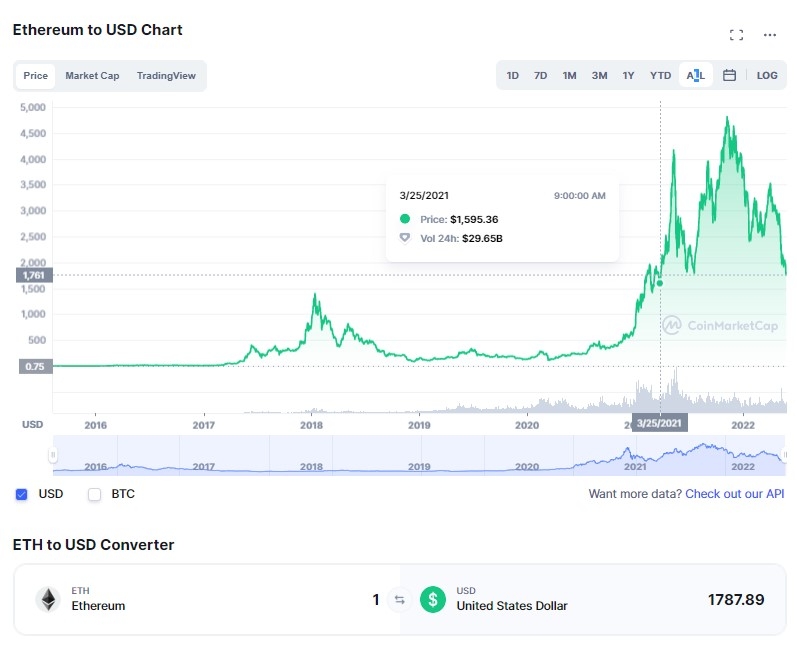This screenshot has width=797, height=645.
Task: Select the Price tab
Action: click(36, 76)
